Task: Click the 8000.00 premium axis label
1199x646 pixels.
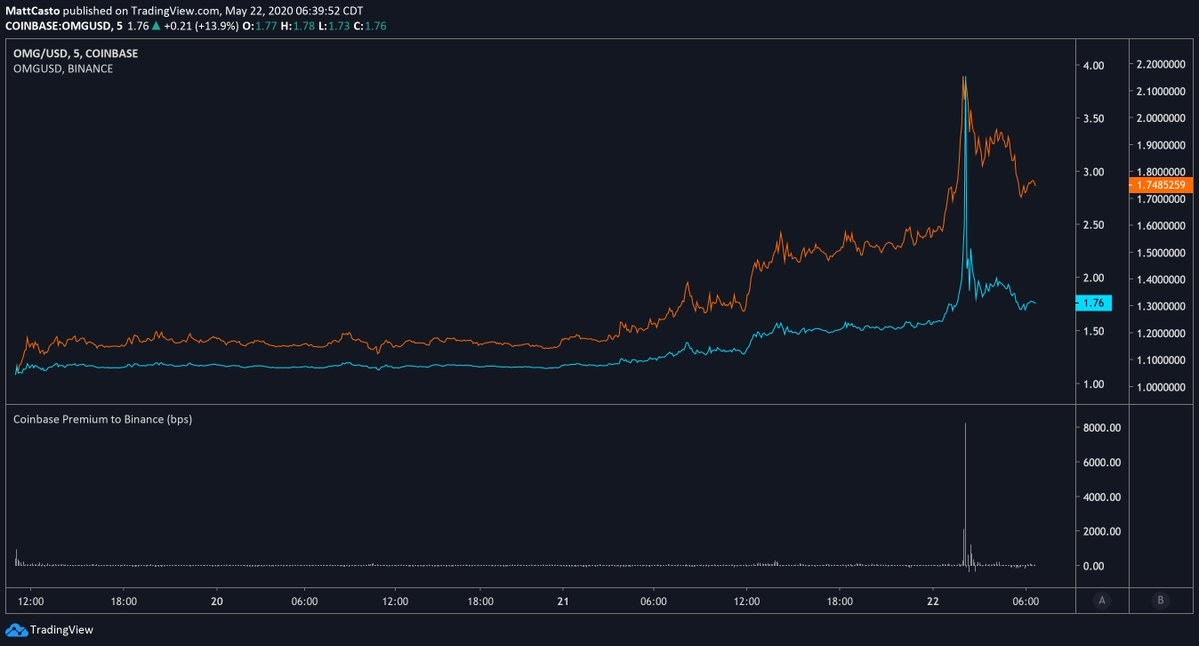Action: point(1102,428)
